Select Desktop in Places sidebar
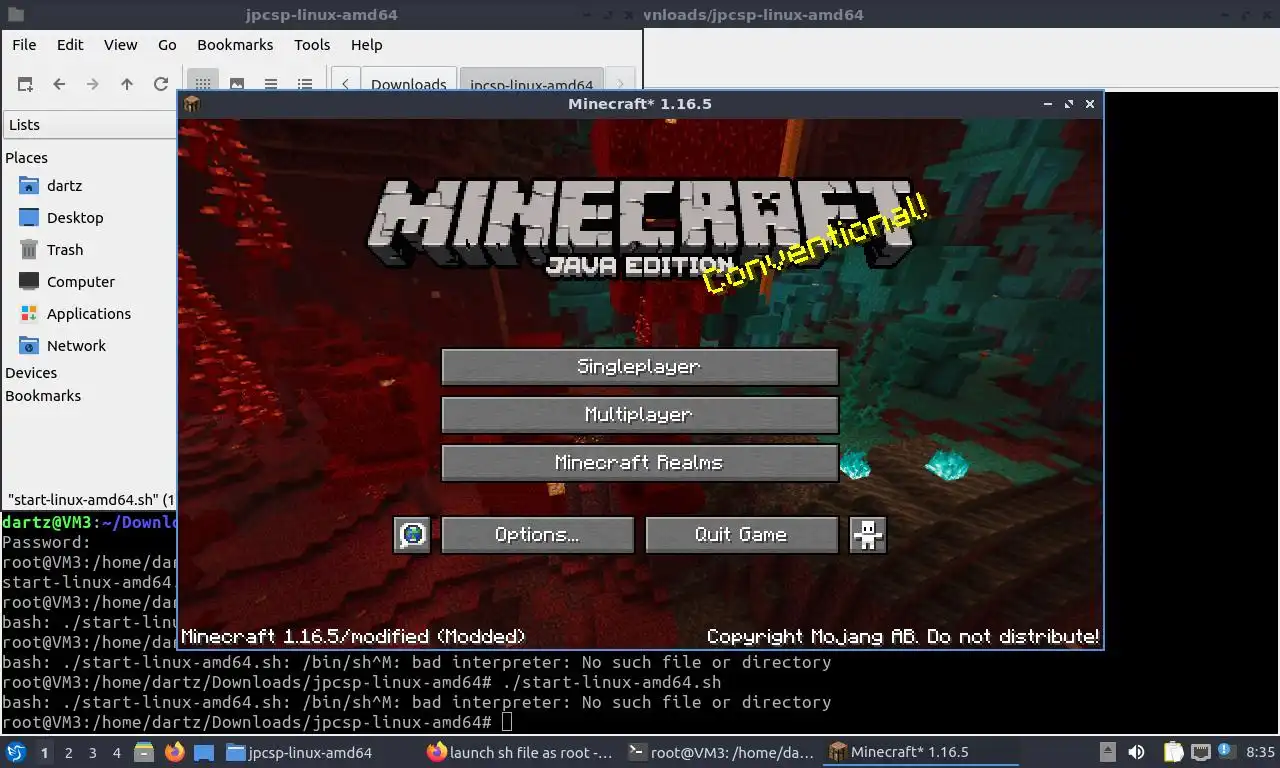Screen dimensions: 1280x768 [x=75, y=218]
